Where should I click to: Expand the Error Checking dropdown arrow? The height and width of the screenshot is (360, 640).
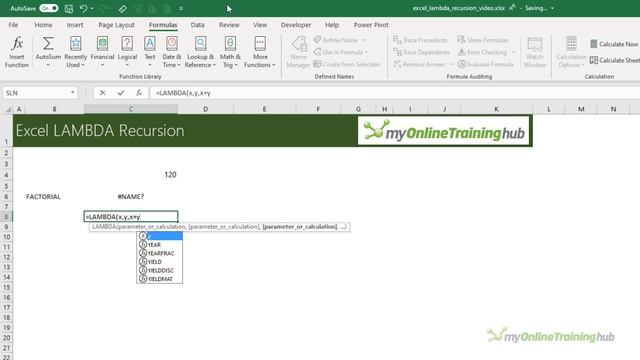[513, 52]
